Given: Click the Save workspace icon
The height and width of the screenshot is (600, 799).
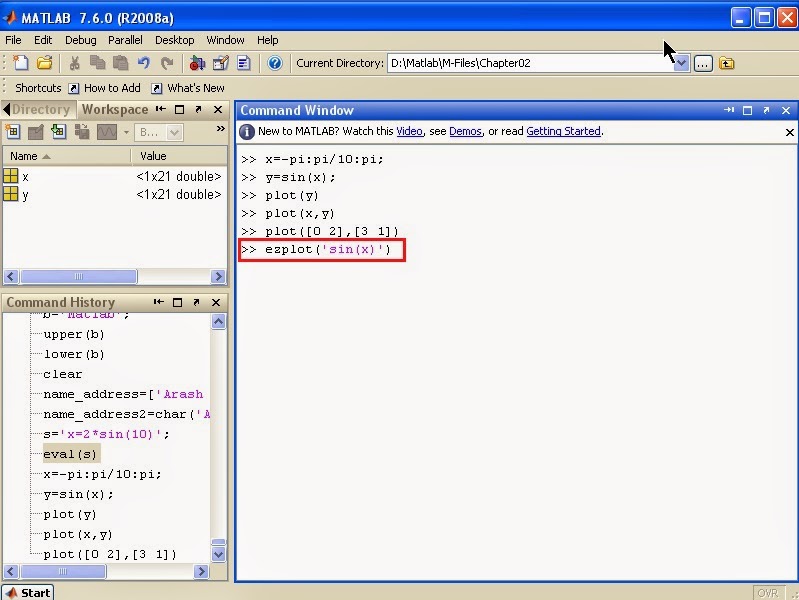Looking at the screenshot, I should pyautogui.click(x=82, y=132).
